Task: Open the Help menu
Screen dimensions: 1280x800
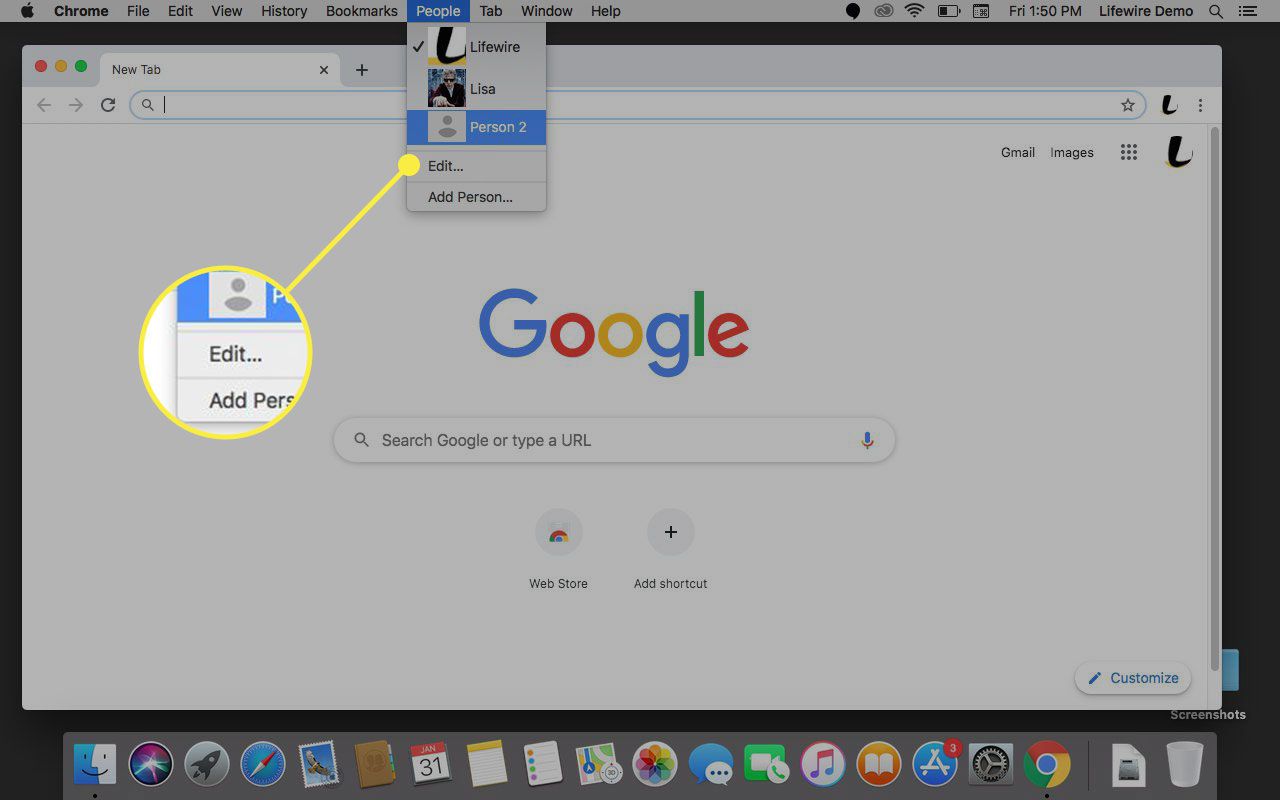Action: pos(606,11)
